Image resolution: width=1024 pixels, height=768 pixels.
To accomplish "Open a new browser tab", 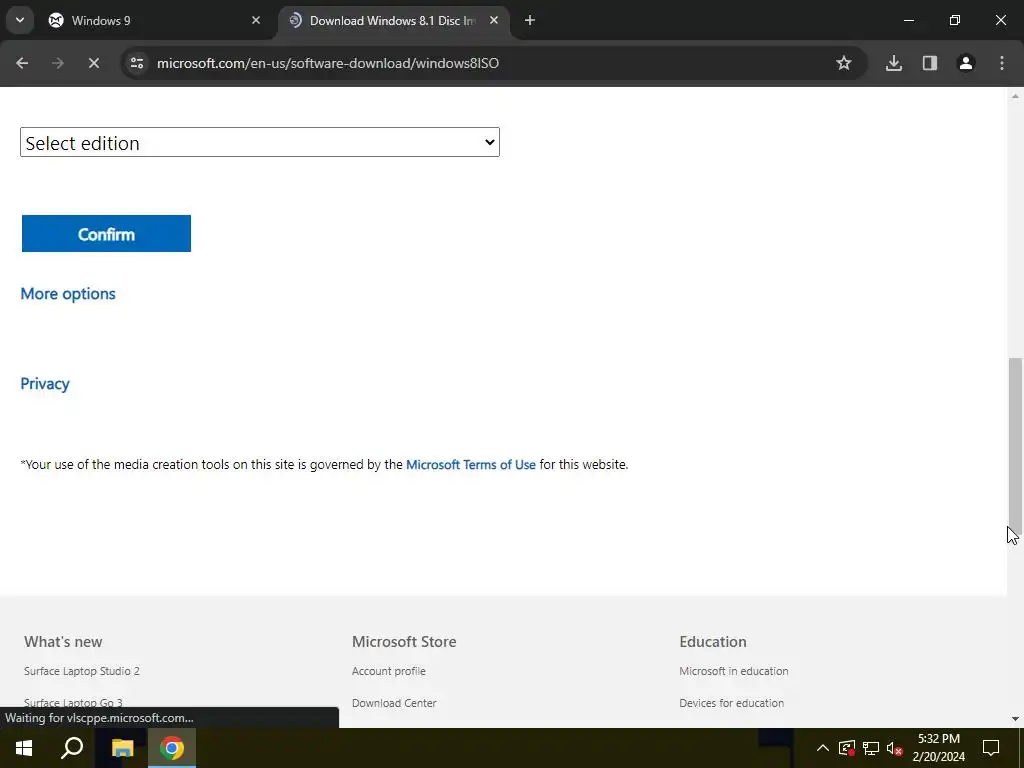I will click(530, 20).
